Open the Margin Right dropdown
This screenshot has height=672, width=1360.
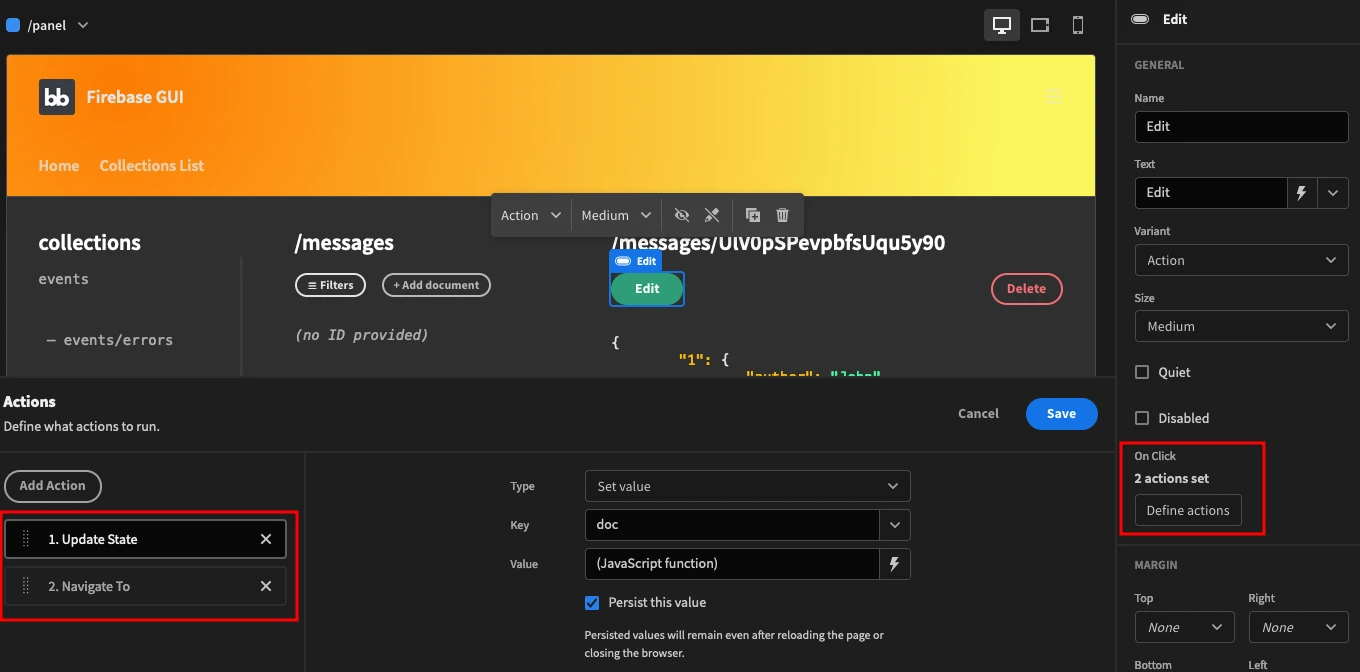[x=1298, y=627]
